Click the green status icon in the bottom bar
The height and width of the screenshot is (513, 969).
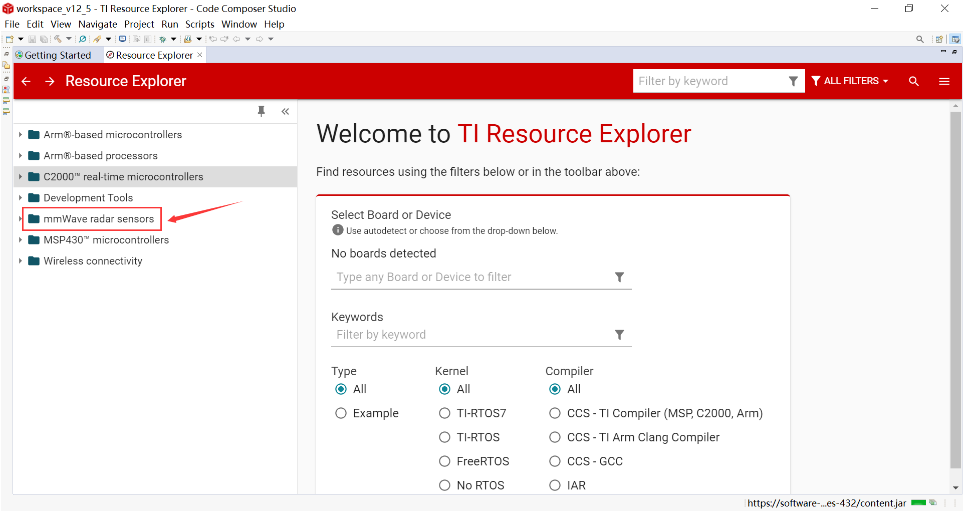(x=918, y=502)
